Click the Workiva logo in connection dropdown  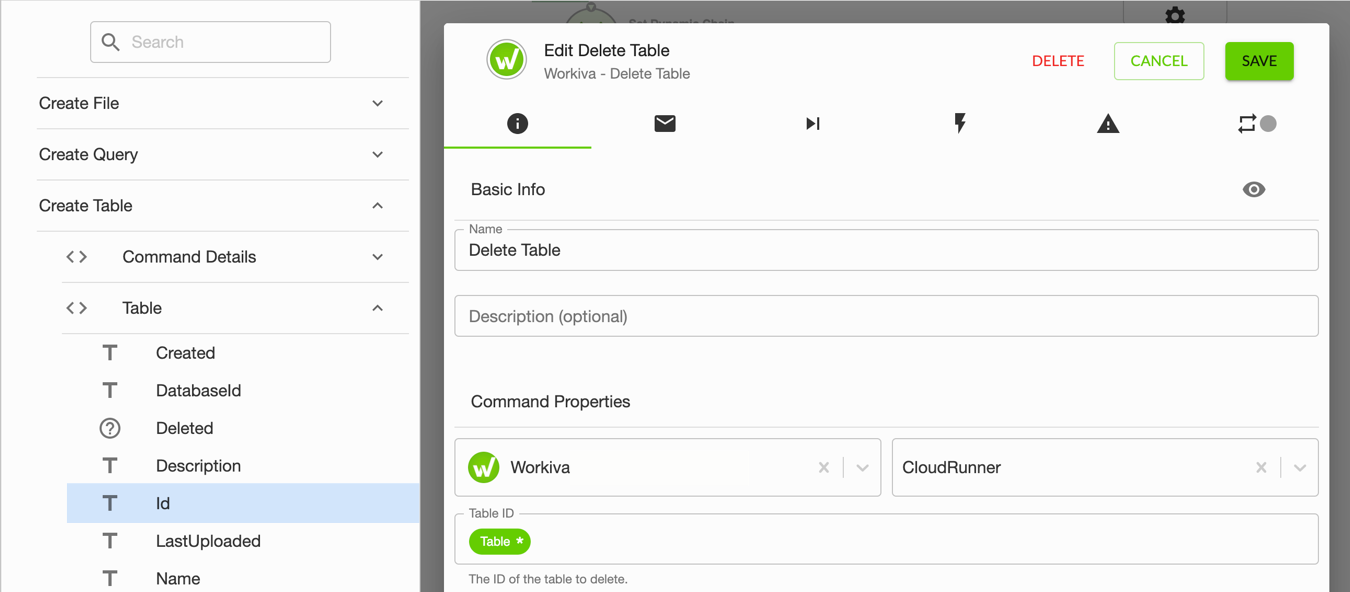(484, 467)
